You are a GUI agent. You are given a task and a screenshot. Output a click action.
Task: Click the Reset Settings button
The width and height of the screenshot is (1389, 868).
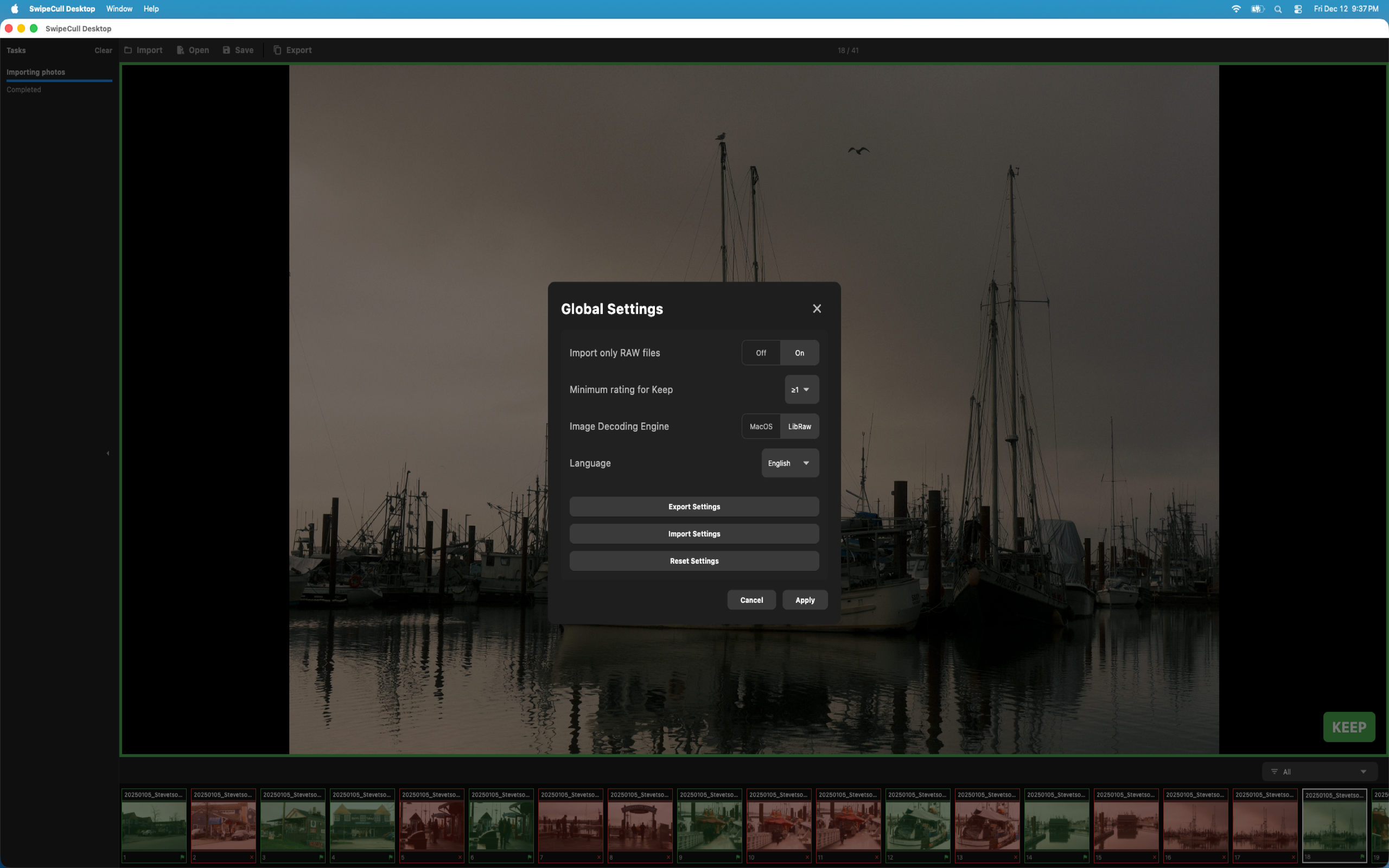point(694,561)
